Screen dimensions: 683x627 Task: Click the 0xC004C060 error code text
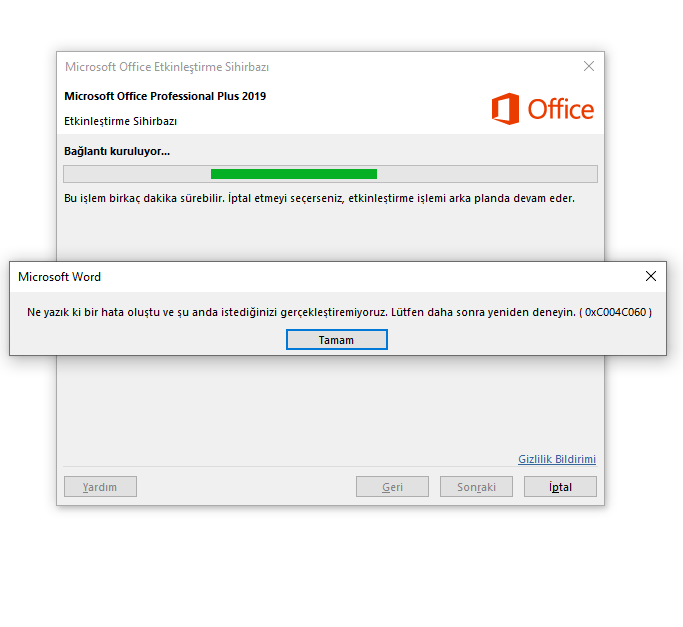pyautogui.click(x=615, y=312)
